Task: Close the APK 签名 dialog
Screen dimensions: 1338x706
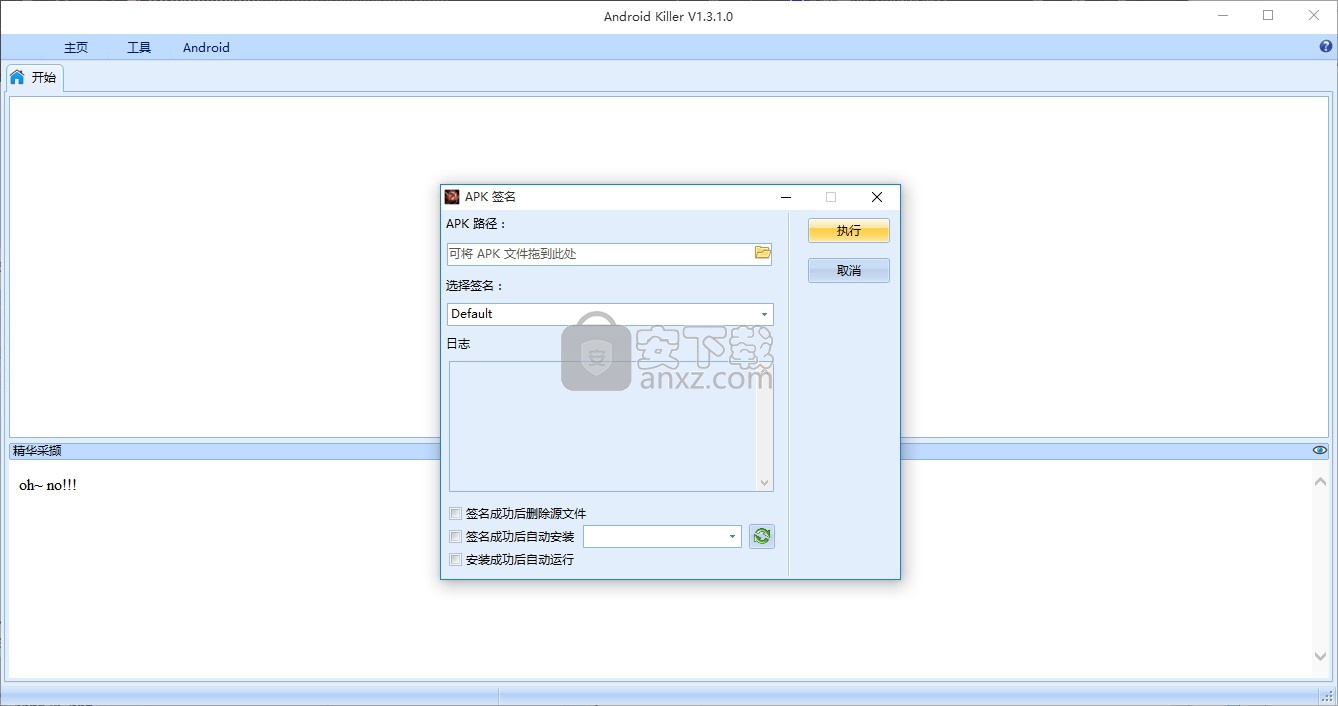Action: 877,197
